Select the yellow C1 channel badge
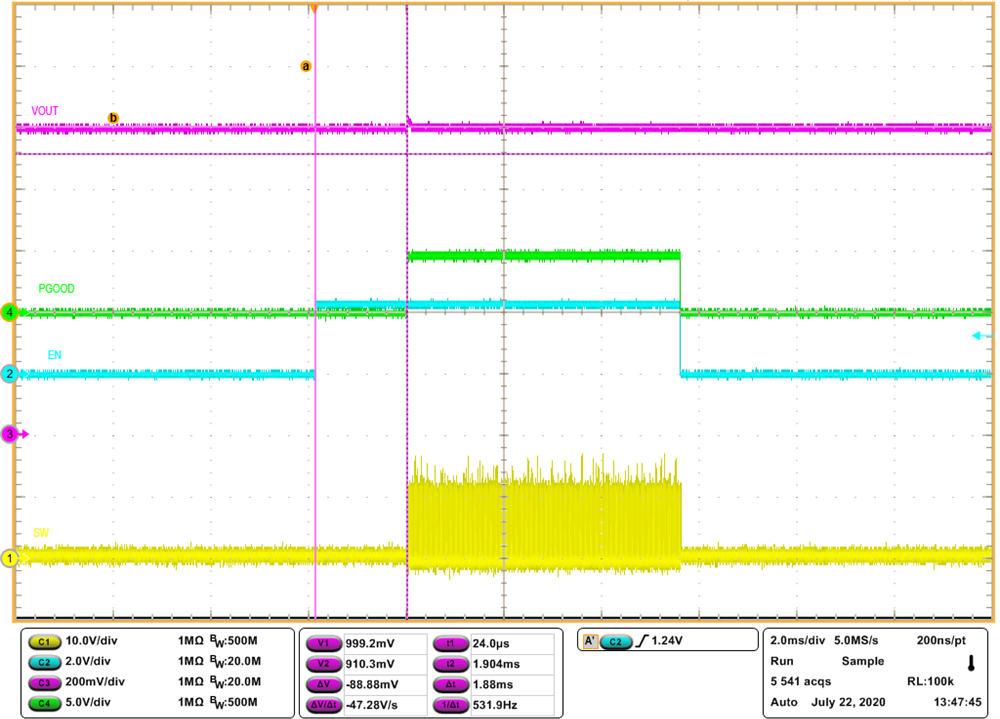 pyautogui.click(x=46, y=644)
